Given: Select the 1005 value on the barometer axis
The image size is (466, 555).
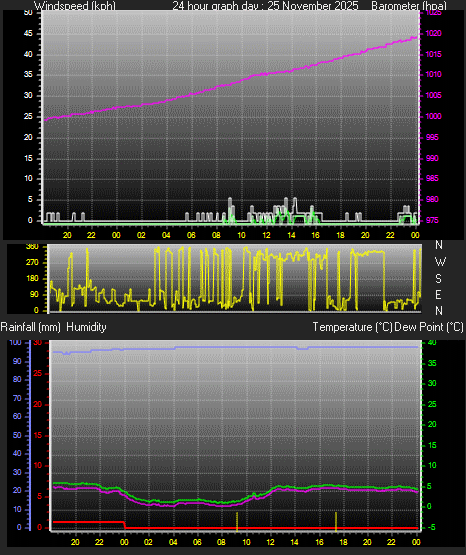Looking at the screenshot, I should click(x=433, y=95).
